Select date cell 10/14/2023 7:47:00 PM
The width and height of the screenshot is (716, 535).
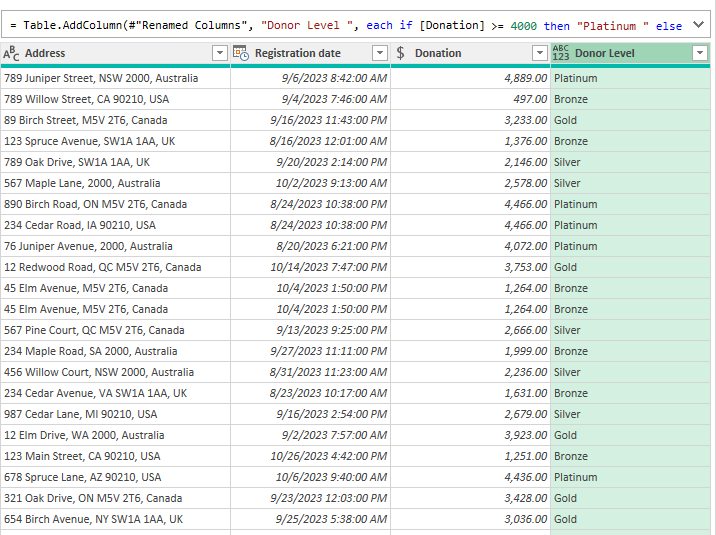[x=311, y=267]
